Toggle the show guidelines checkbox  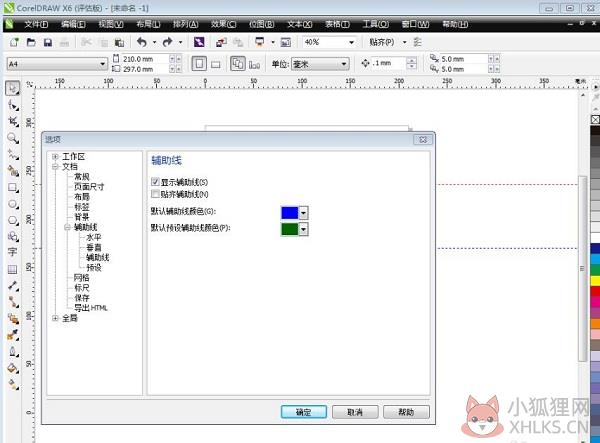click(x=155, y=182)
